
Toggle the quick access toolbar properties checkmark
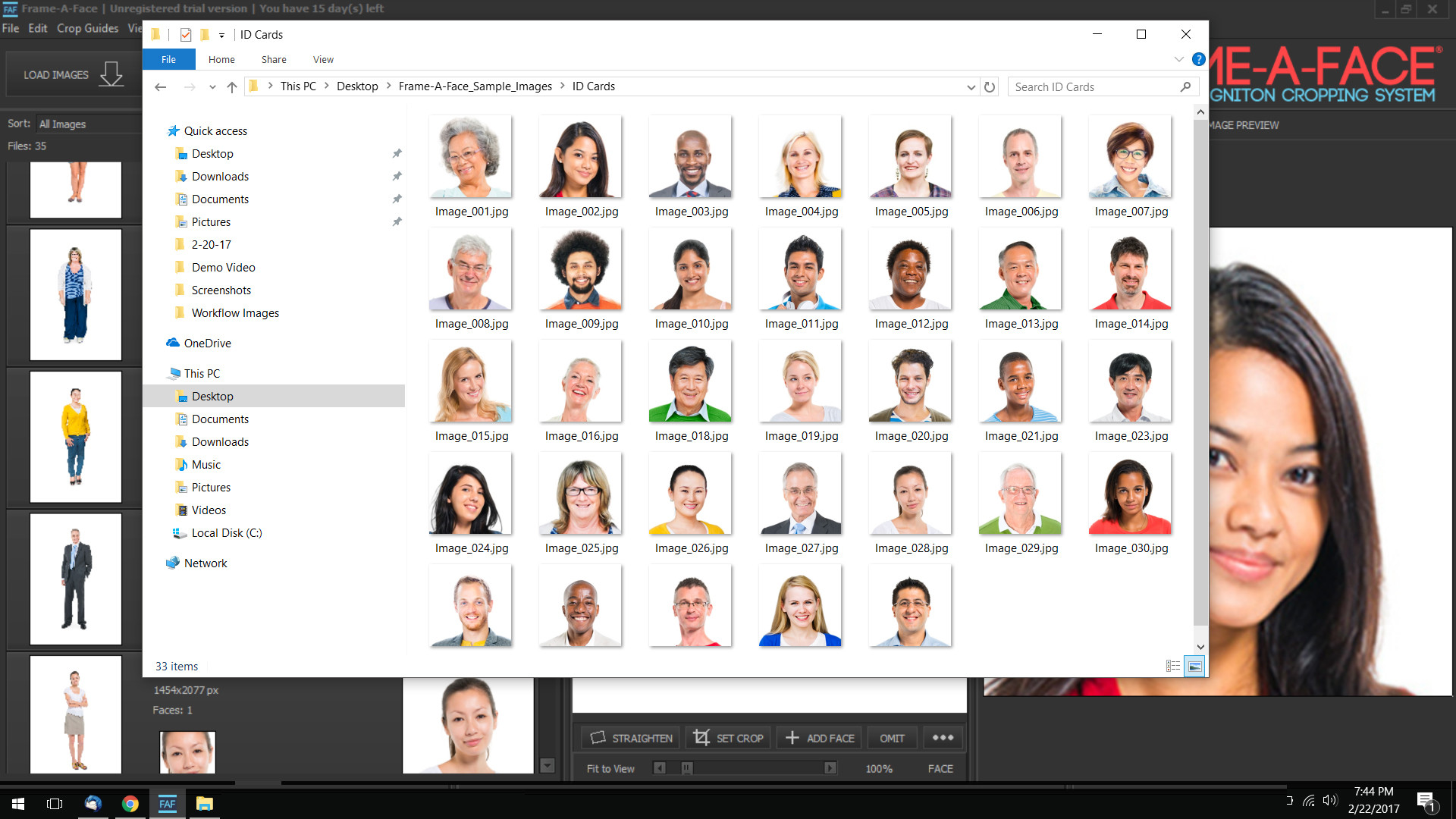[x=186, y=35]
